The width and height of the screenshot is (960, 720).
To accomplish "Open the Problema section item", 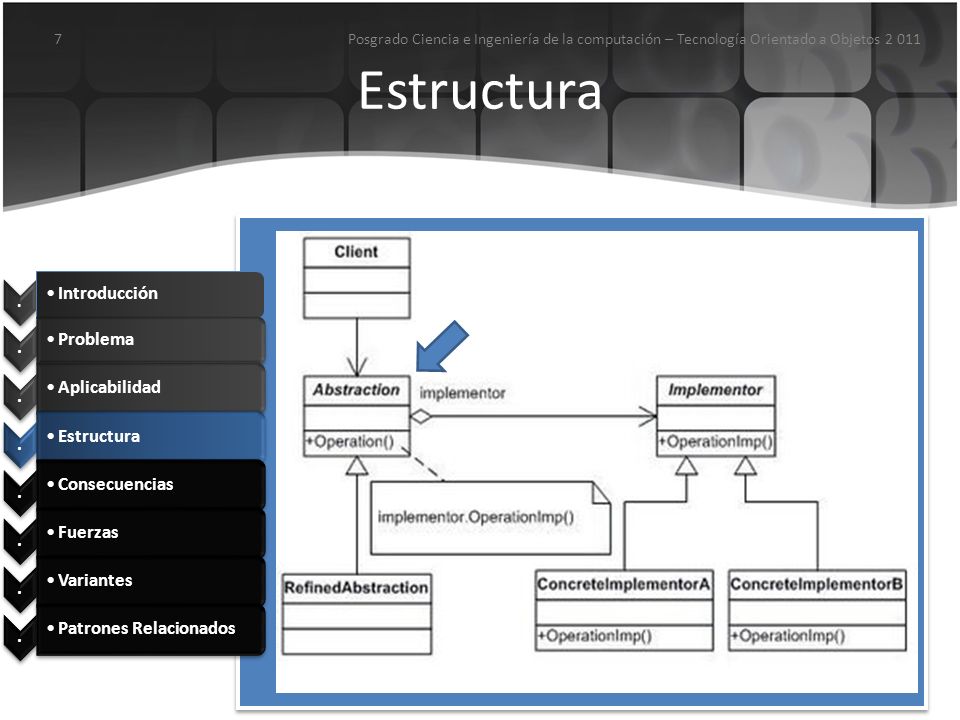I will click(150, 340).
